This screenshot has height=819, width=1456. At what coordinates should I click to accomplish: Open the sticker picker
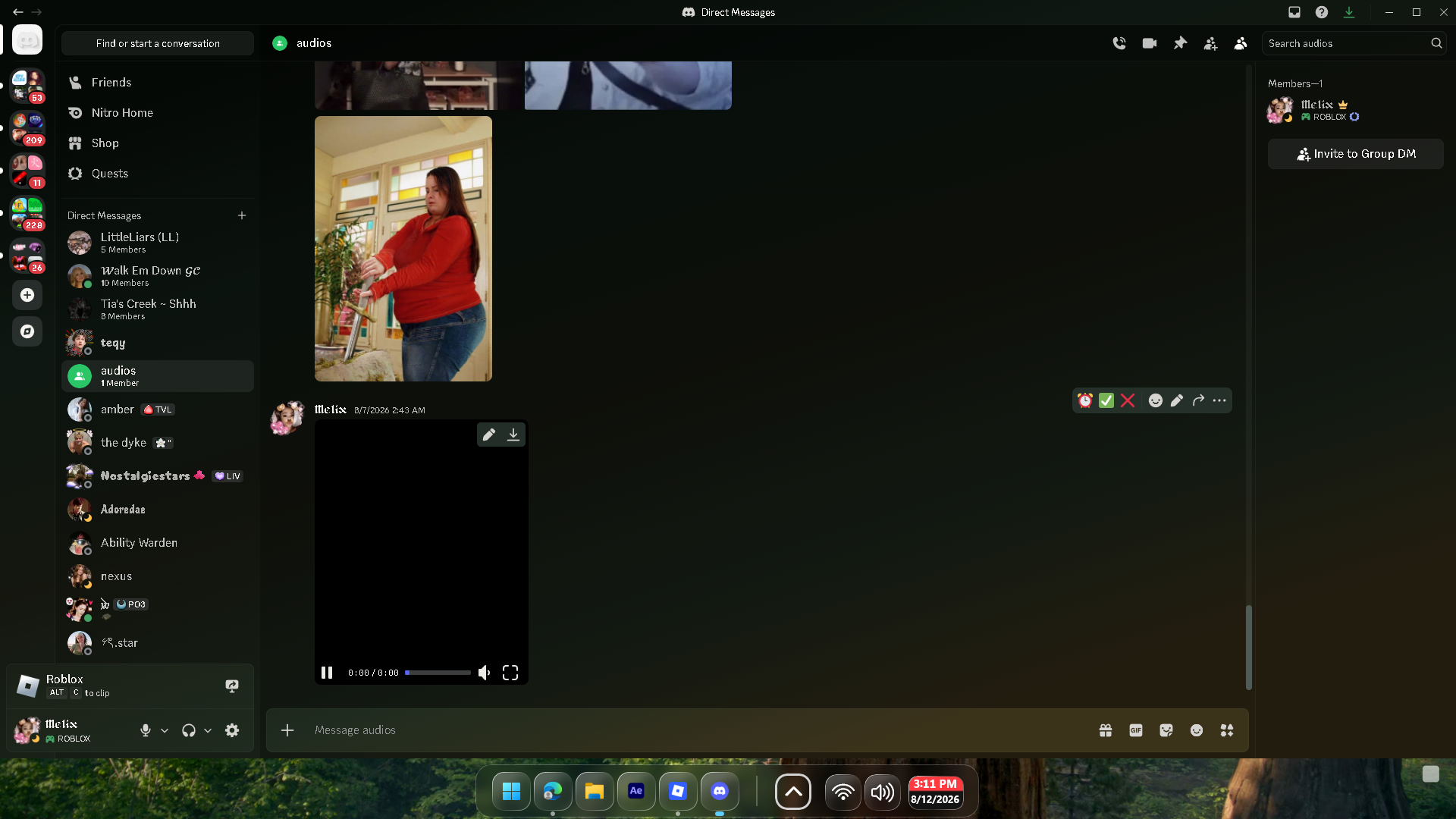pyautogui.click(x=1166, y=730)
